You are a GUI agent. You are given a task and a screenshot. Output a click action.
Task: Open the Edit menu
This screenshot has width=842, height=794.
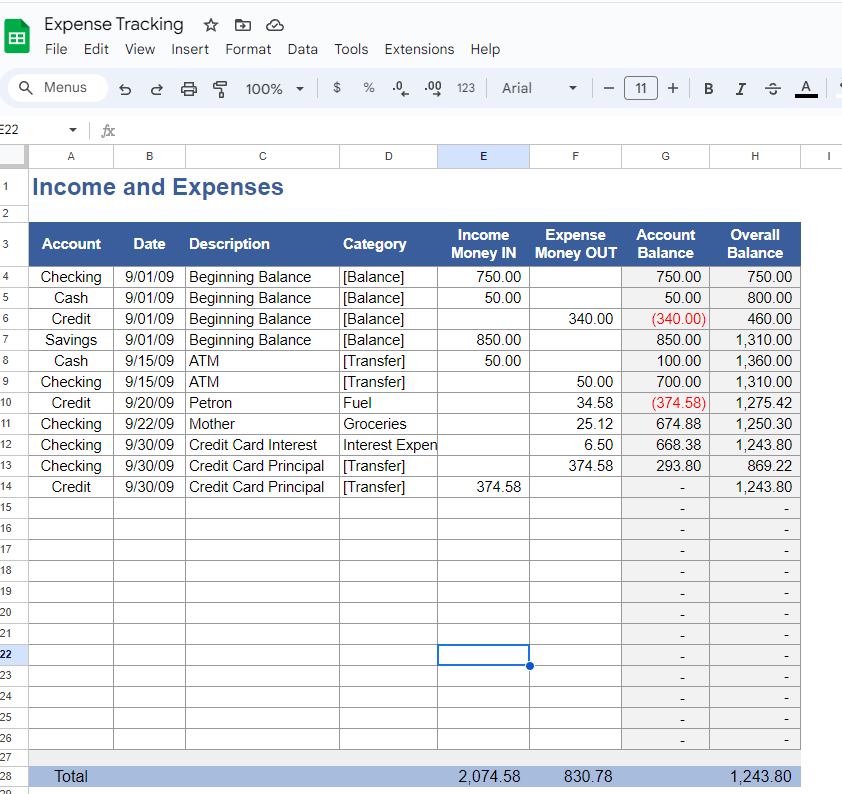(x=96, y=49)
